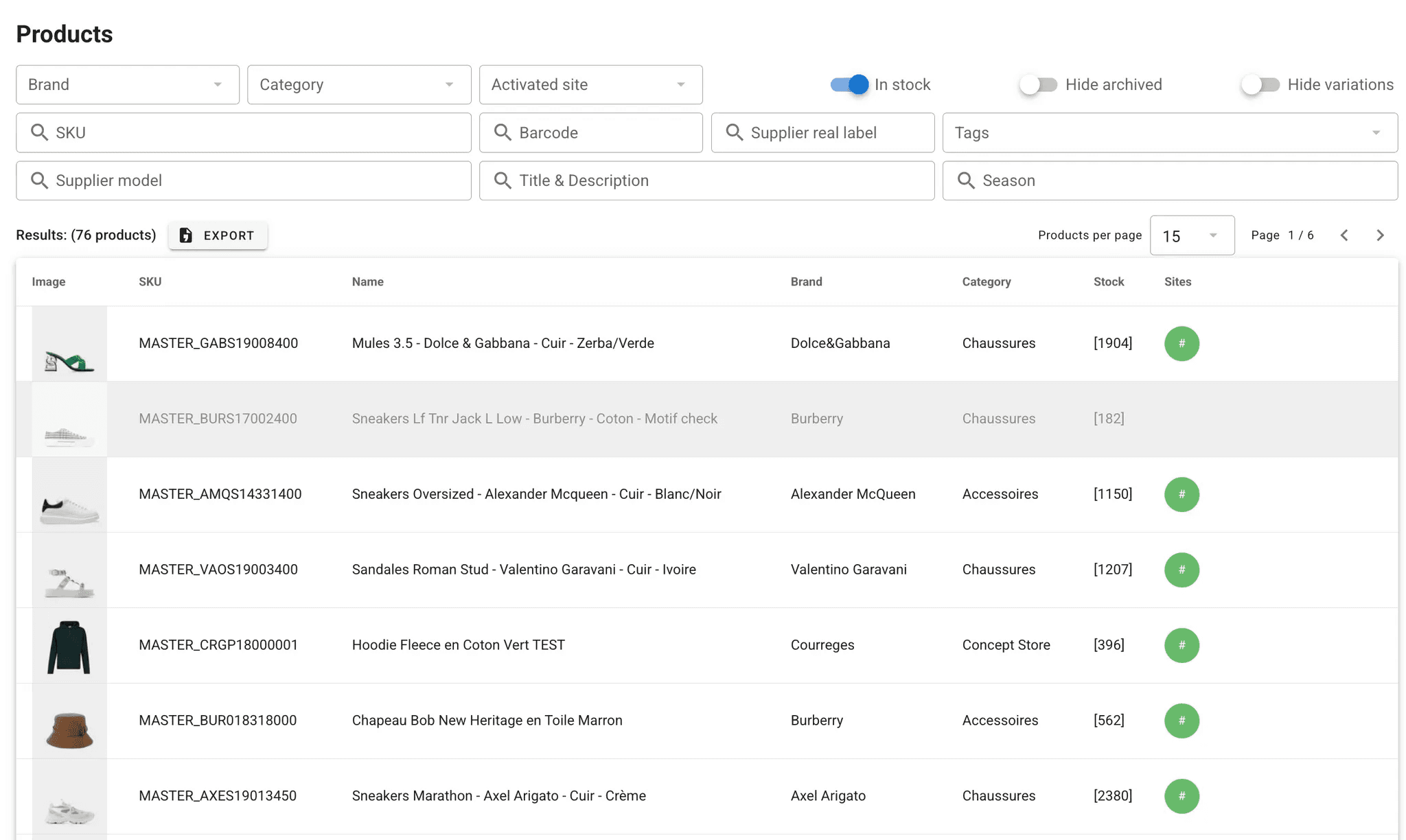Viewport: 1406px width, 840px height.
Task: Click the search icon in the SKU field
Action: click(x=39, y=132)
